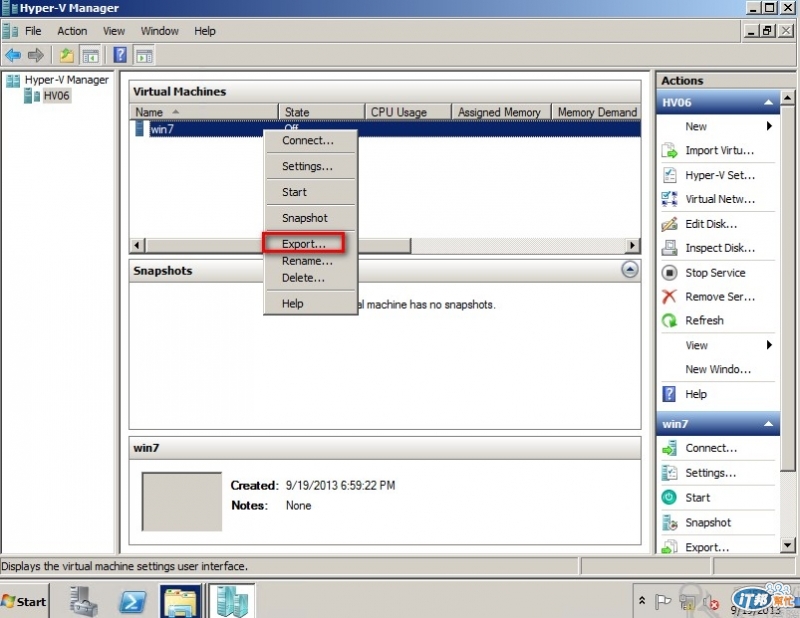Show hidden system tray icons
Screen dimensions: 800x618
pyautogui.click(x=642, y=601)
